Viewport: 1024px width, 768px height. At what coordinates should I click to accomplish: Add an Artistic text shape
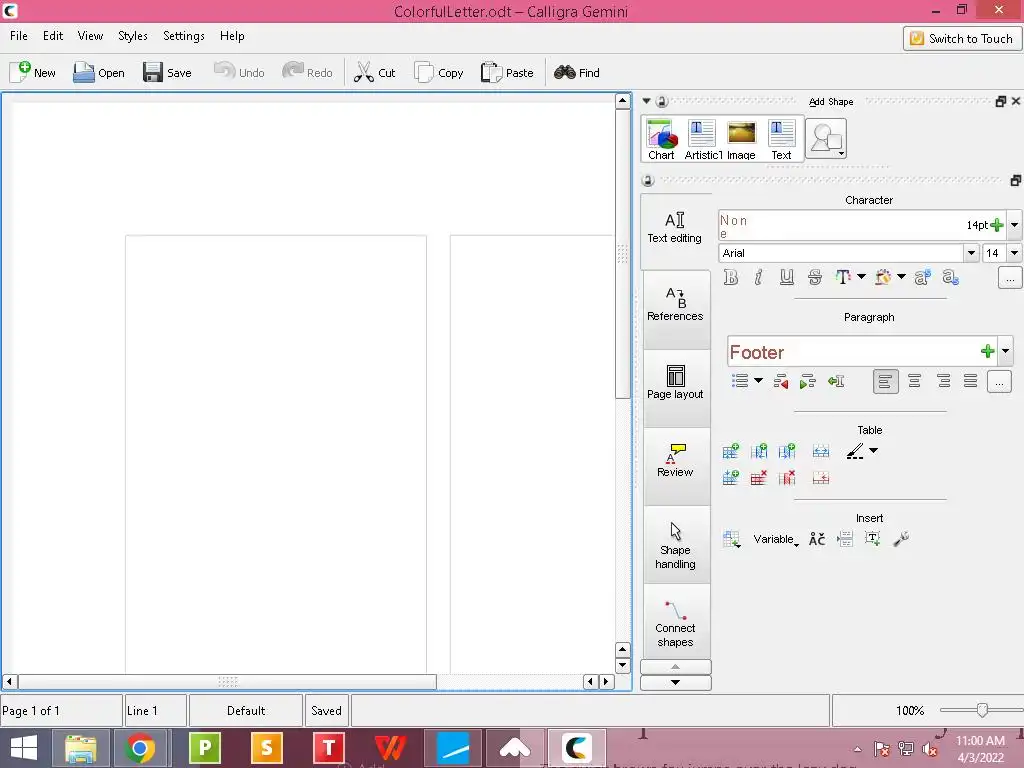(x=703, y=140)
